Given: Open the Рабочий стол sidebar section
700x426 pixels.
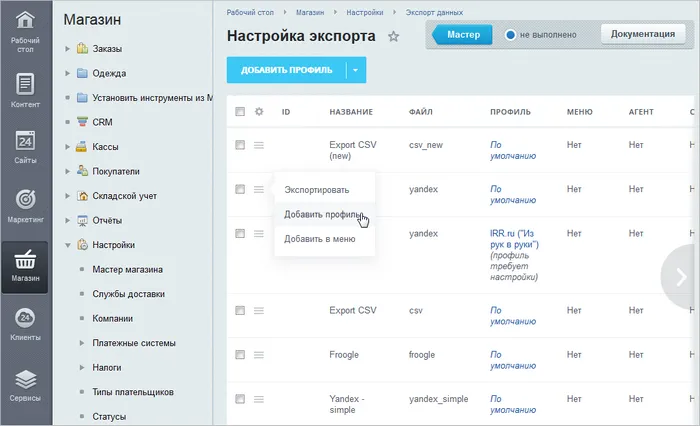Looking at the screenshot, I should (x=25, y=32).
